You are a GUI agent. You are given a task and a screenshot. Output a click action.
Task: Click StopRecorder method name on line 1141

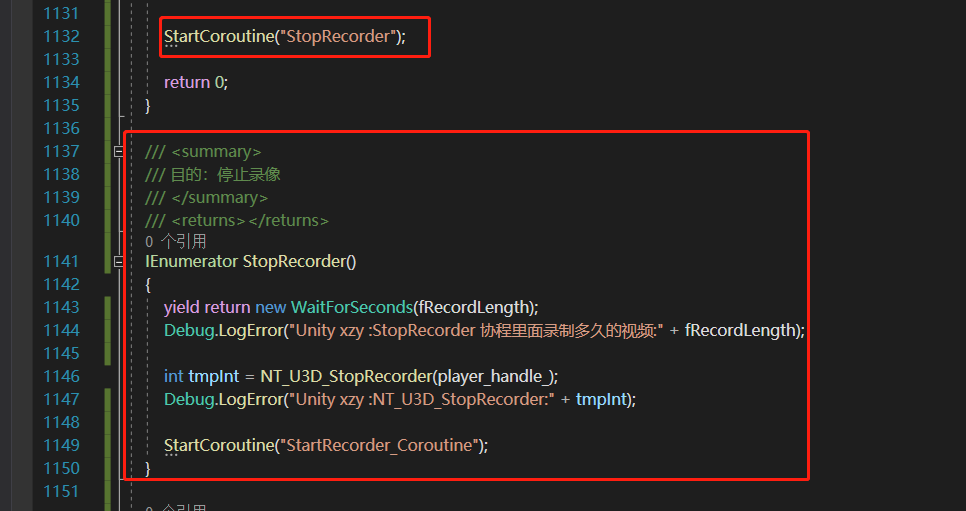pyautogui.click(x=294, y=261)
